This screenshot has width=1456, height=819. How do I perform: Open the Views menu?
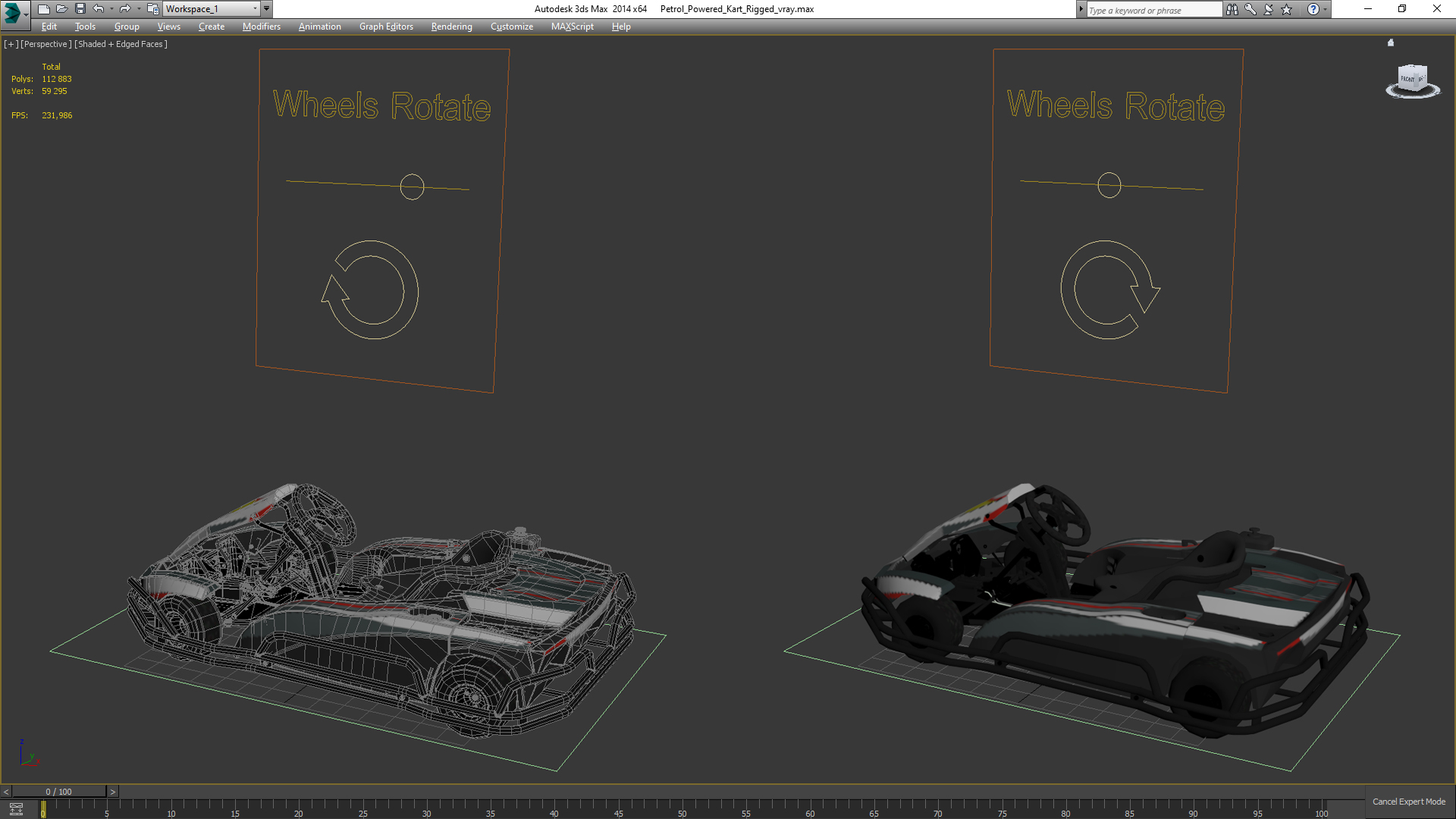pyautogui.click(x=168, y=27)
